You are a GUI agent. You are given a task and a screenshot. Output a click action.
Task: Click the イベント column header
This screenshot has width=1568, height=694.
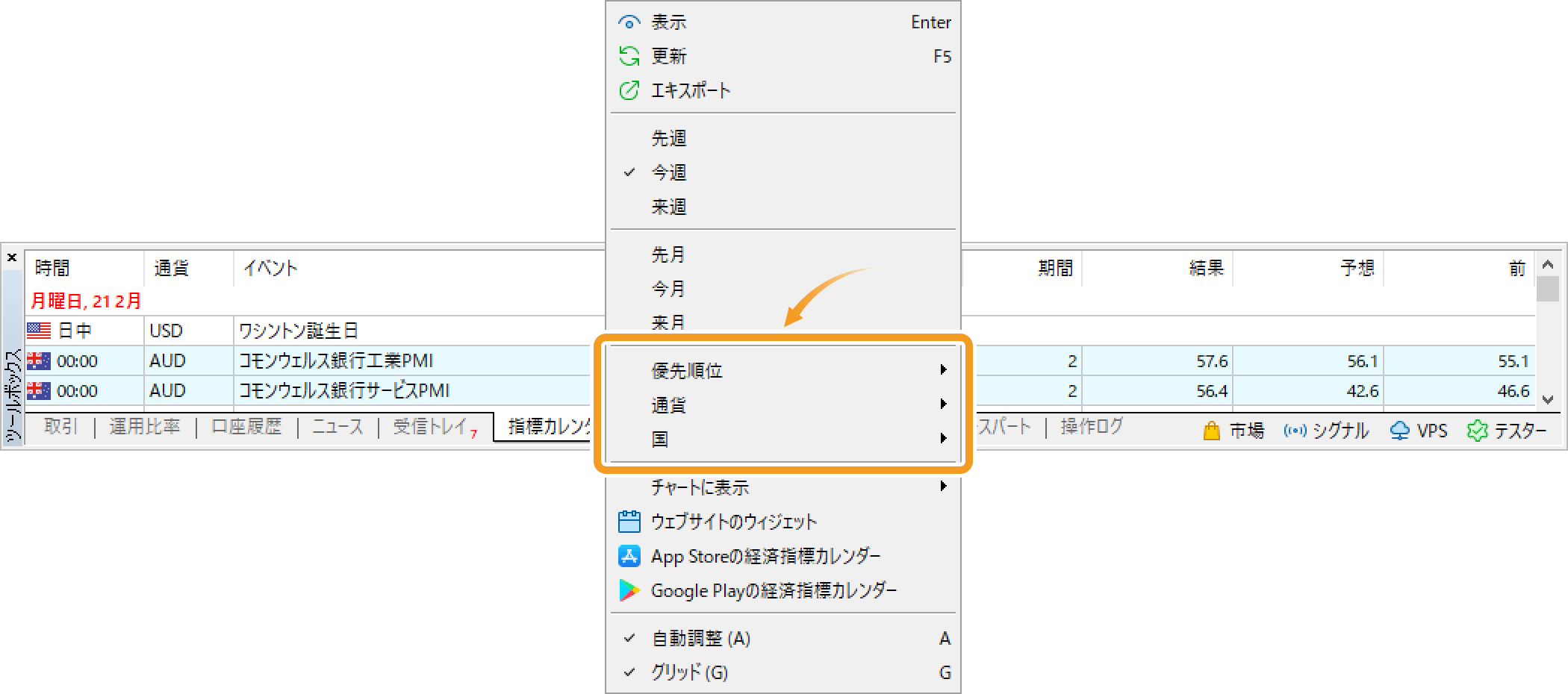[420, 269]
